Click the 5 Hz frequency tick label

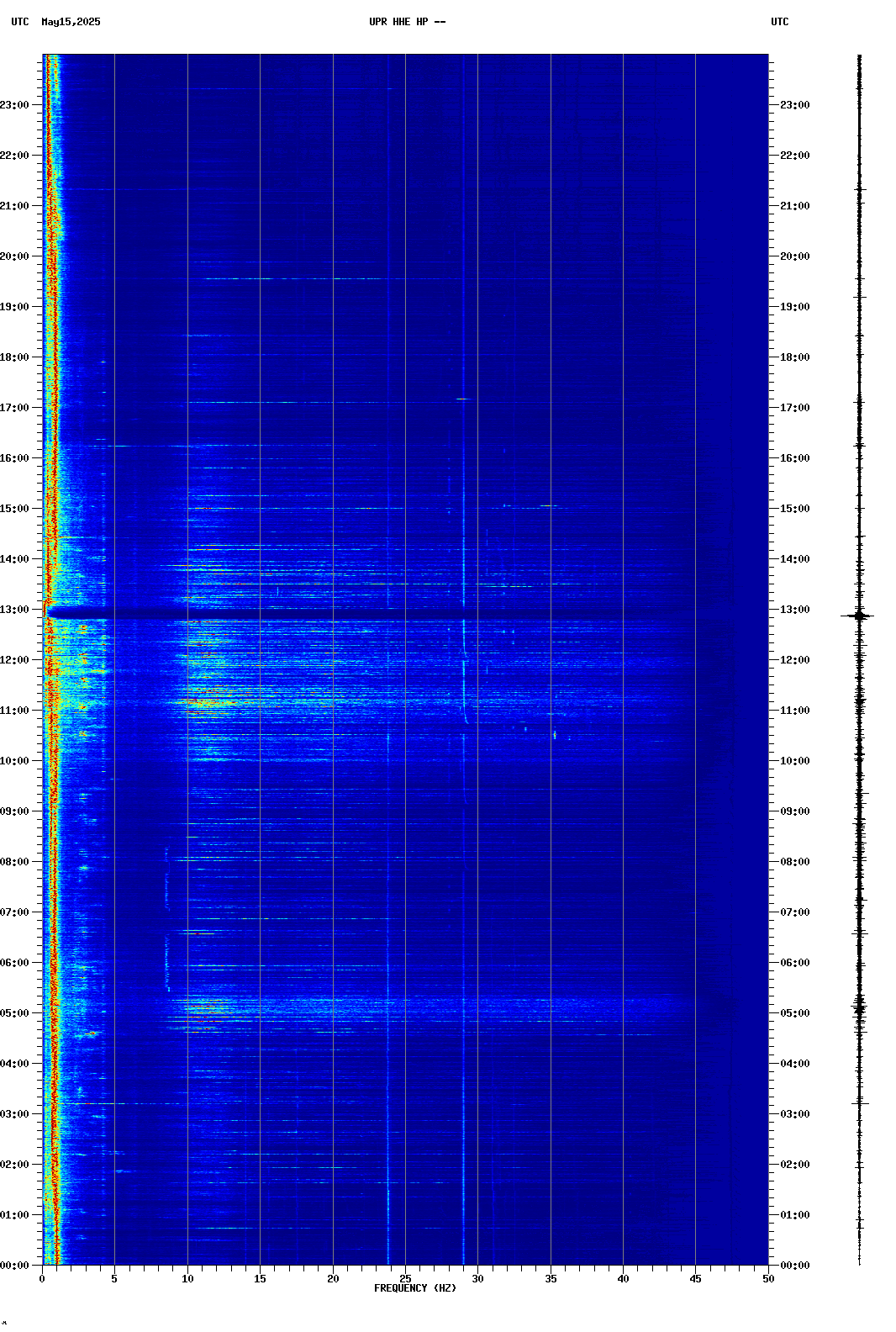(x=114, y=1279)
